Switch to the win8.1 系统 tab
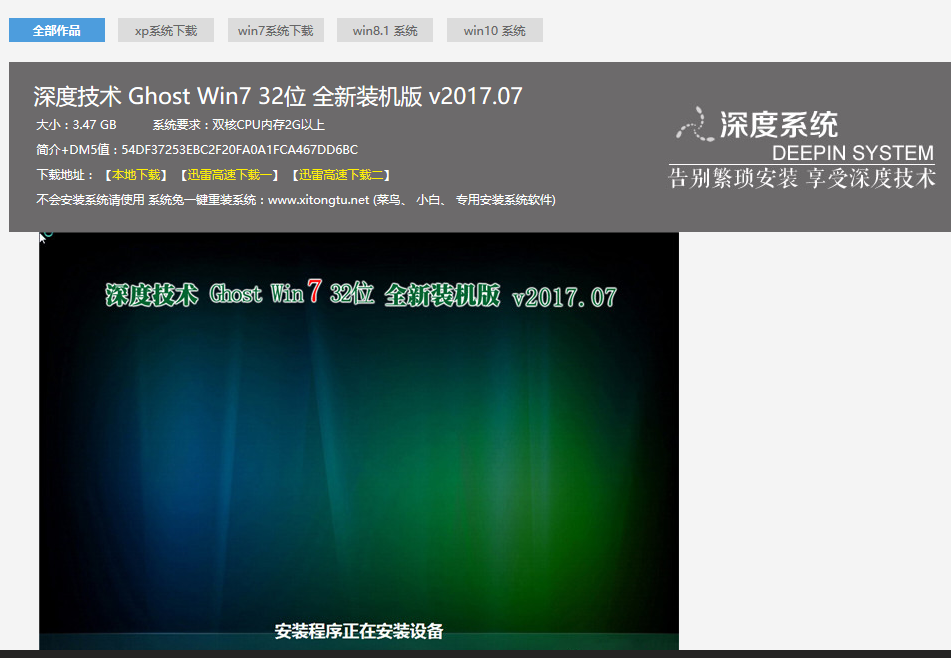Screen dimensions: 951x658 [x=385, y=30]
